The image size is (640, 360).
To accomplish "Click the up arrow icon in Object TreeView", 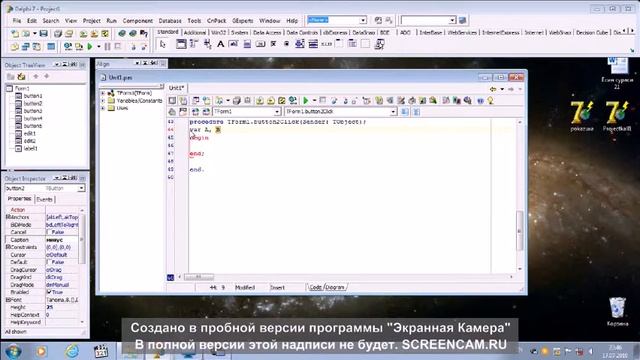I will [x=36, y=76].
